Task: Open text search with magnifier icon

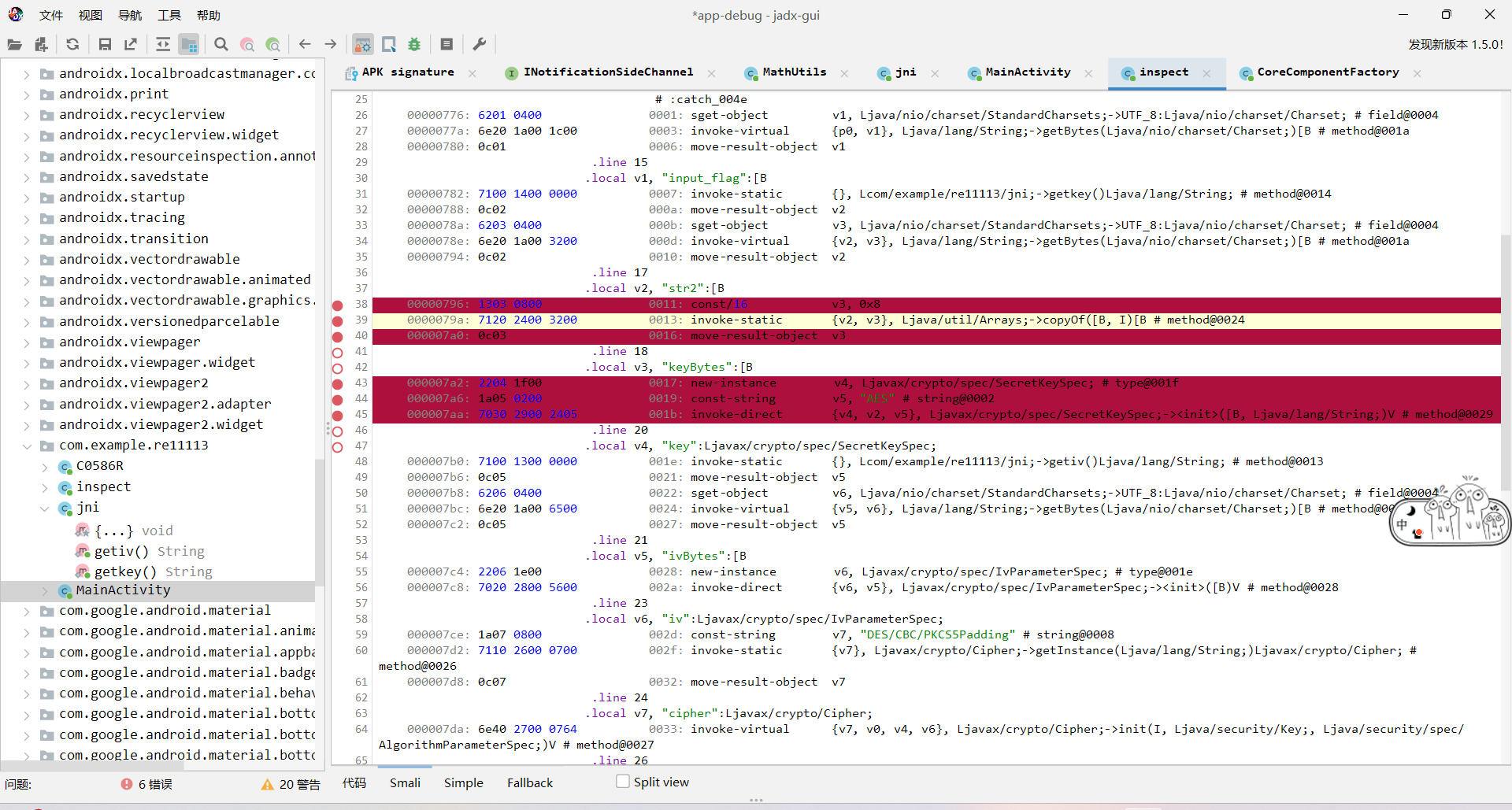Action: point(221,44)
